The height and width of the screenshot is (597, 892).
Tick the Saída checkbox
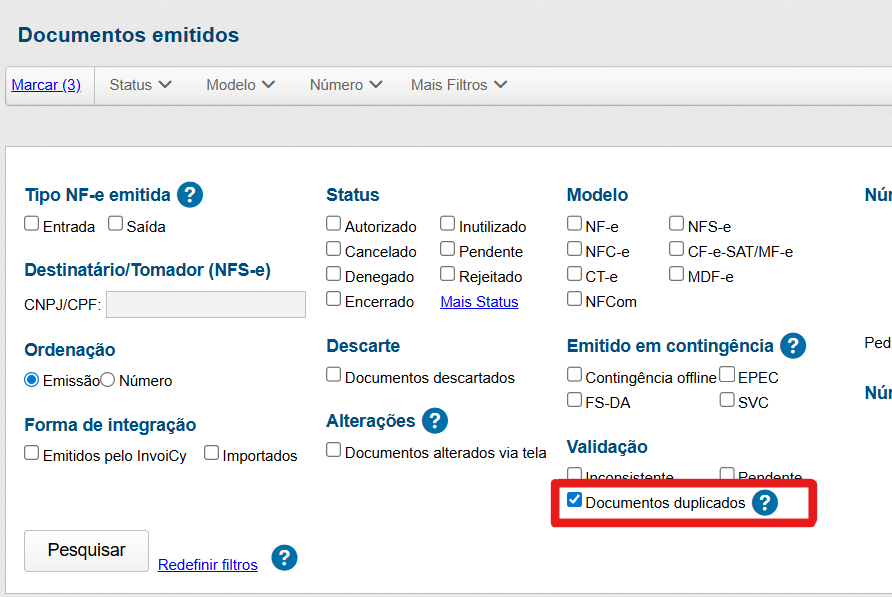116,224
